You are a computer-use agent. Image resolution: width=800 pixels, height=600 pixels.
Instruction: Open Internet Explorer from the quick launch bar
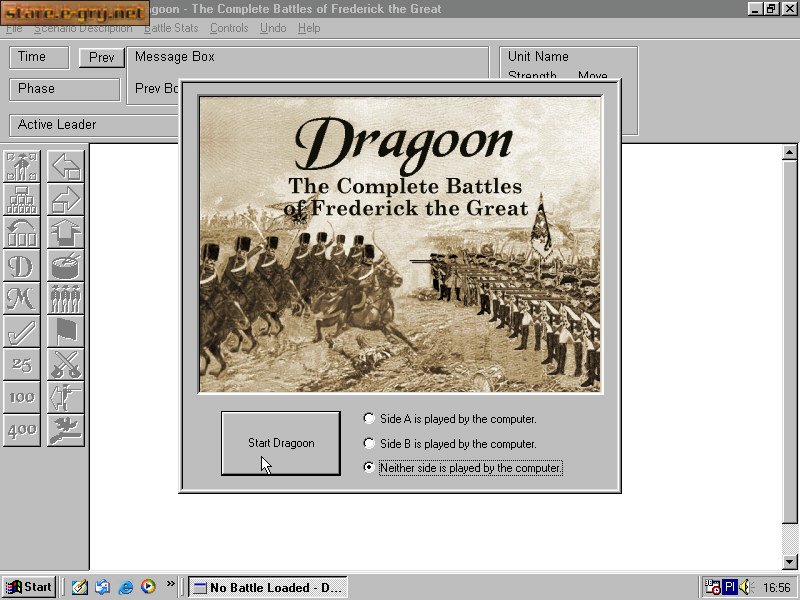click(x=125, y=587)
